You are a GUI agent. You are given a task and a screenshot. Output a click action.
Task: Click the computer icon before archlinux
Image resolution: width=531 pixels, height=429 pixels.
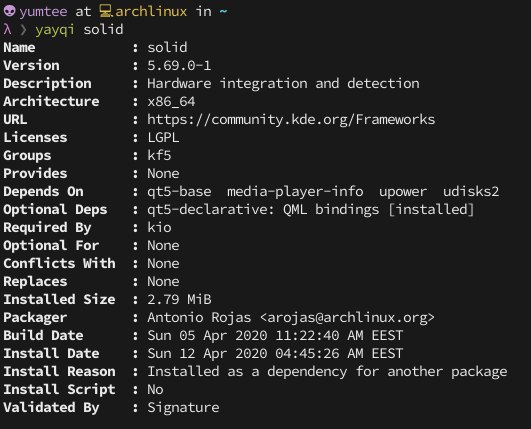pos(106,11)
